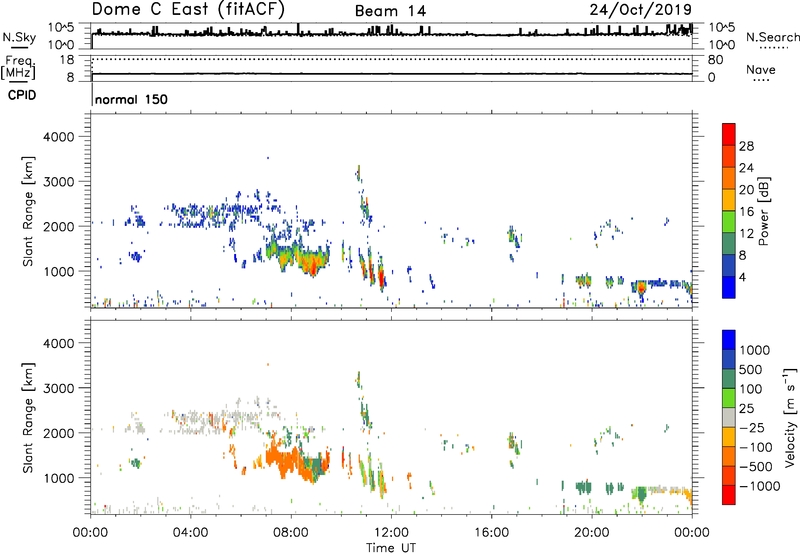
Task: Select the 'normal 150' CPID text
Action: [x=131, y=99]
